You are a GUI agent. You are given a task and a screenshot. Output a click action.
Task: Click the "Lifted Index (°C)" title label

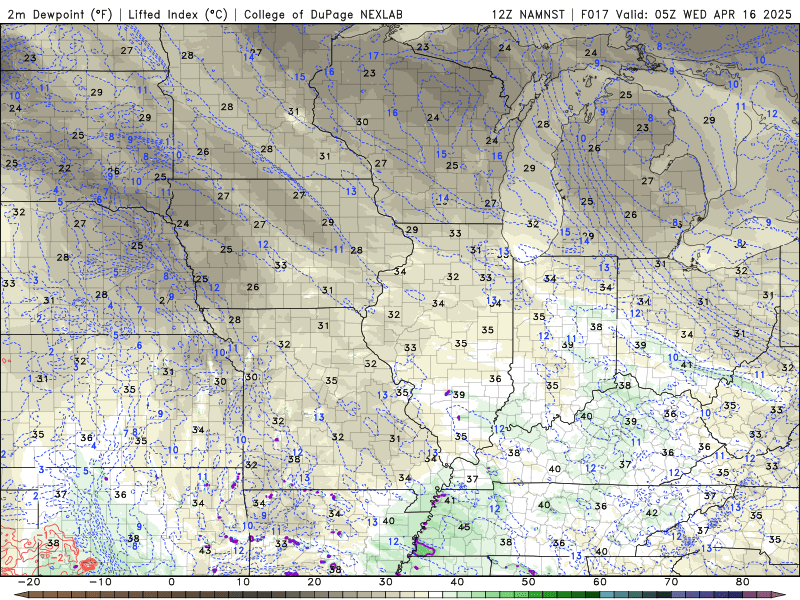178,14
